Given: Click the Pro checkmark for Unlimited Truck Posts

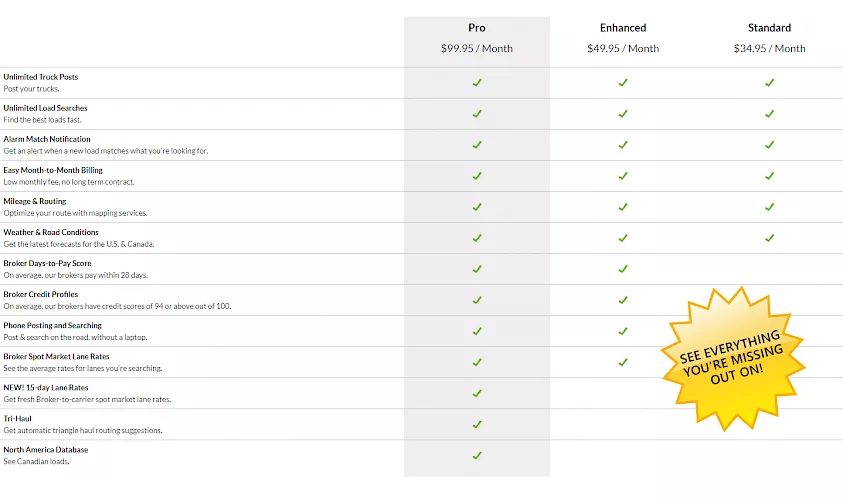Looking at the screenshot, I should click(477, 83).
